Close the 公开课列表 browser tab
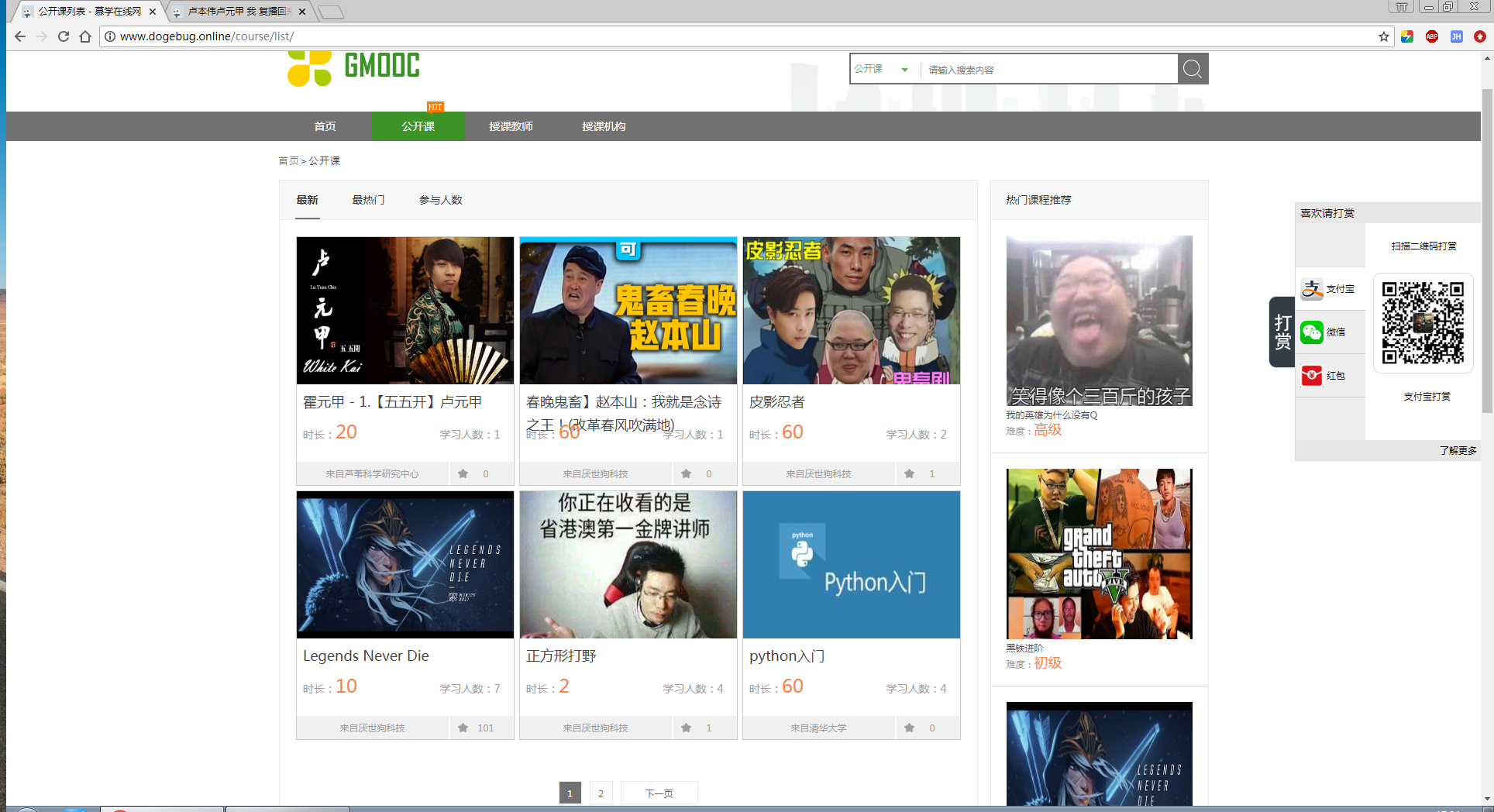 click(x=153, y=12)
